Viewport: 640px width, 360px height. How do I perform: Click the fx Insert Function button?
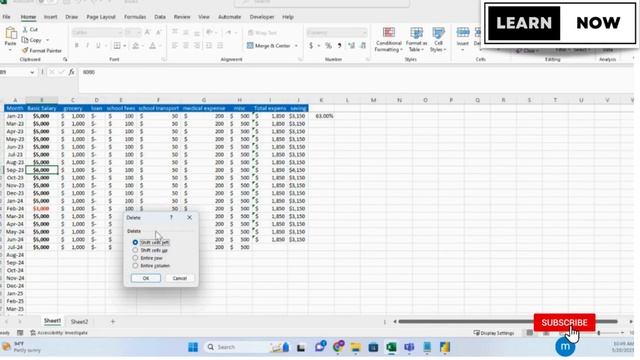click(71, 72)
